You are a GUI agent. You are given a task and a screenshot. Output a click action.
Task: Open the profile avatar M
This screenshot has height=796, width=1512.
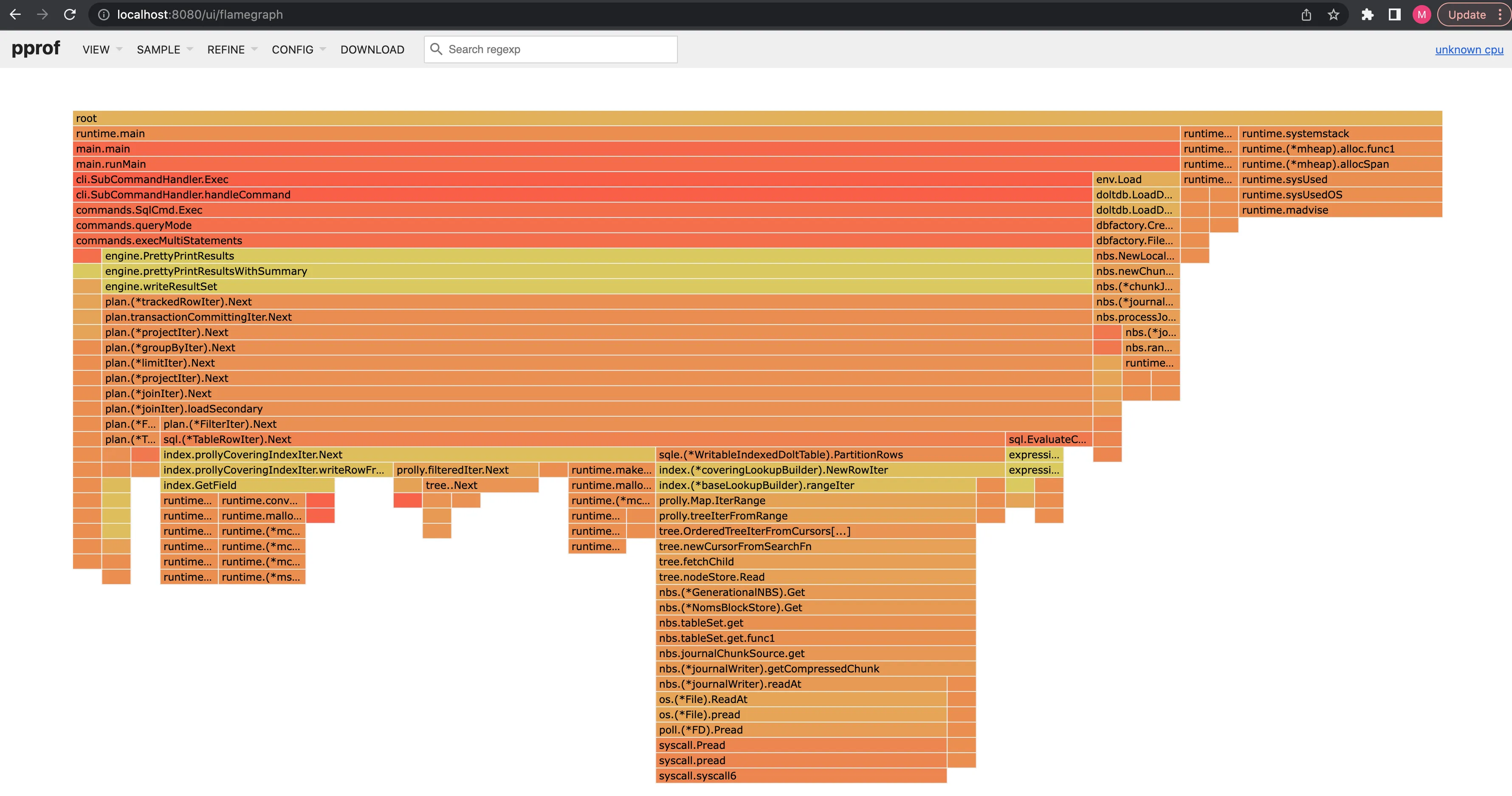click(x=1421, y=15)
